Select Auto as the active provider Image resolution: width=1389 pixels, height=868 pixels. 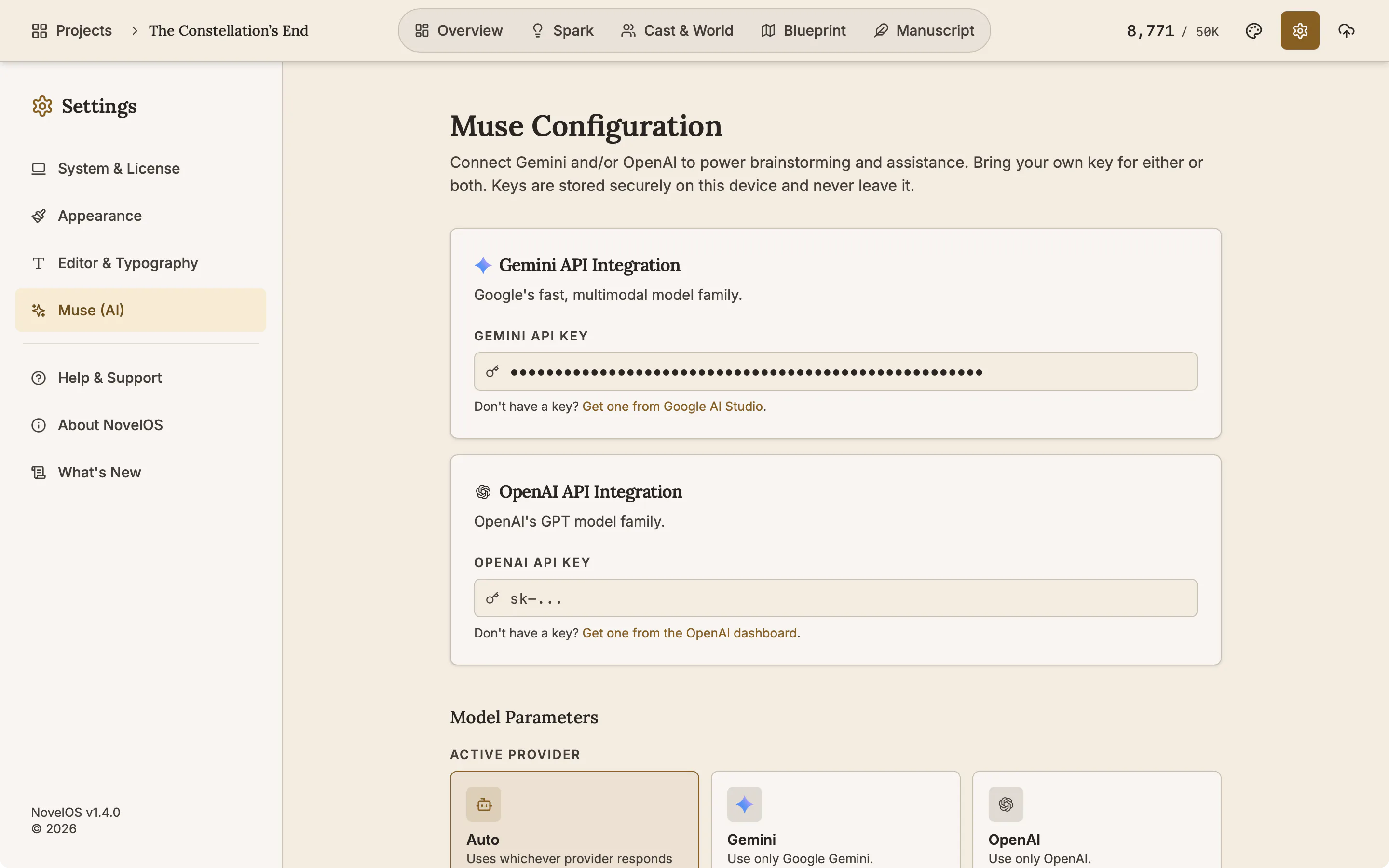(x=574, y=819)
